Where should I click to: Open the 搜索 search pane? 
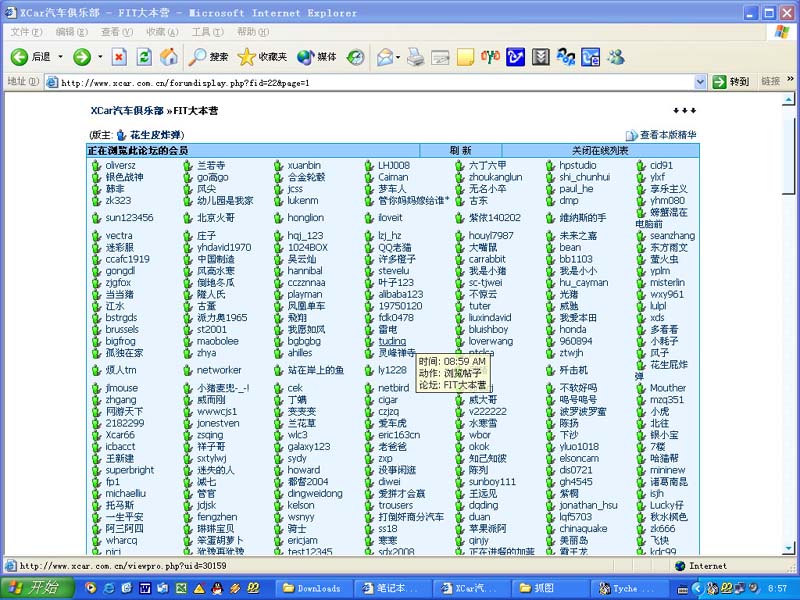click(x=208, y=57)
